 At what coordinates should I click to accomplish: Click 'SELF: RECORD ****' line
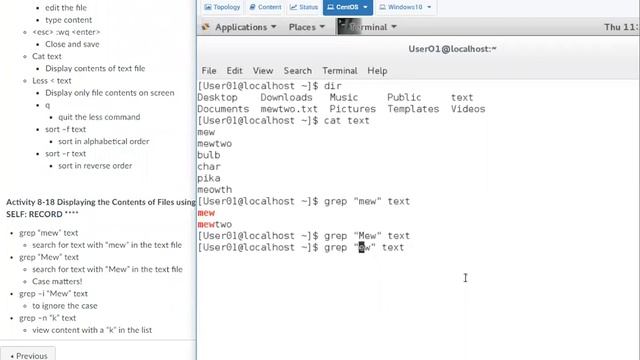click(x=42, y=214)
